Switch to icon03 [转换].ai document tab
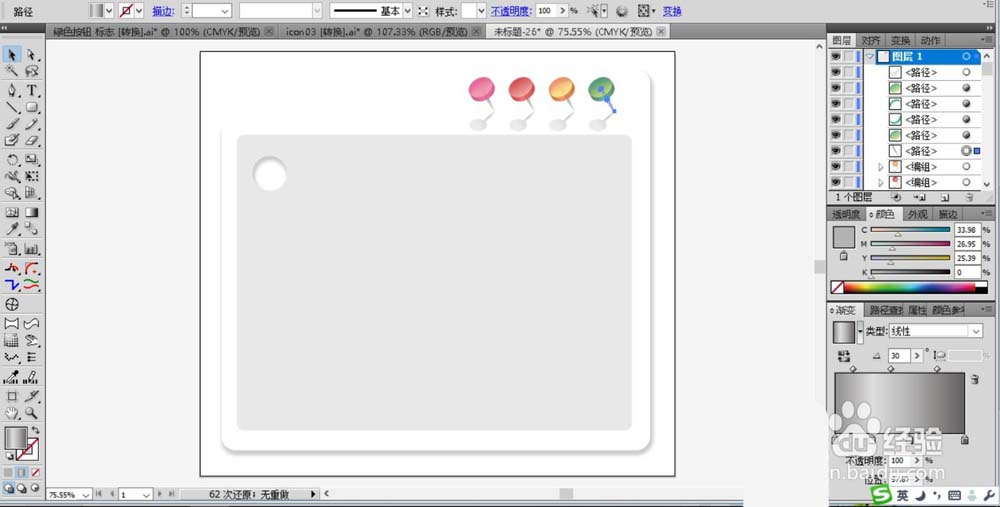 click(x=376, y=31)
